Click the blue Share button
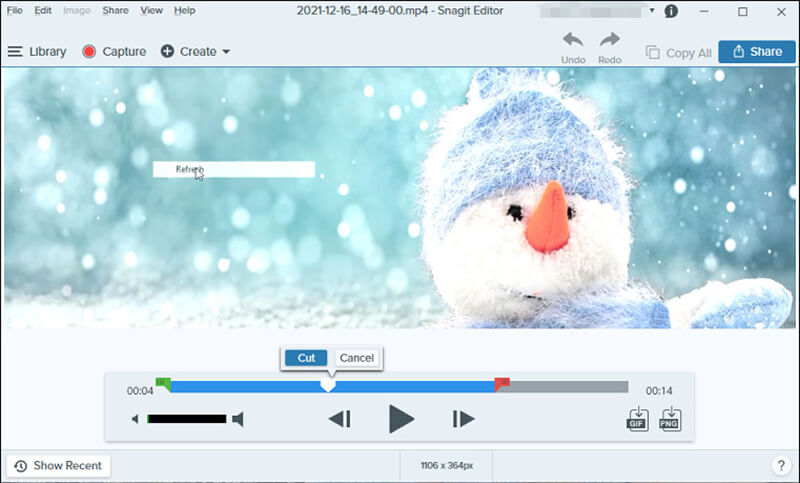This screenshot has height=483, width=800. point(757,52)
